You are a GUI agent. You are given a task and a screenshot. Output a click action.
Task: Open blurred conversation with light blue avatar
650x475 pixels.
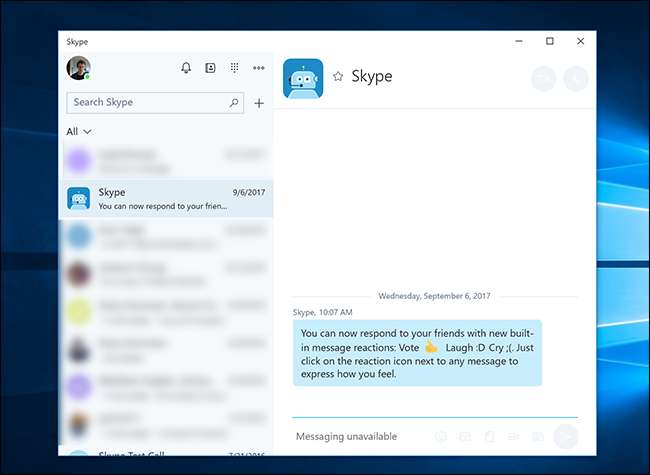point(166,236)
